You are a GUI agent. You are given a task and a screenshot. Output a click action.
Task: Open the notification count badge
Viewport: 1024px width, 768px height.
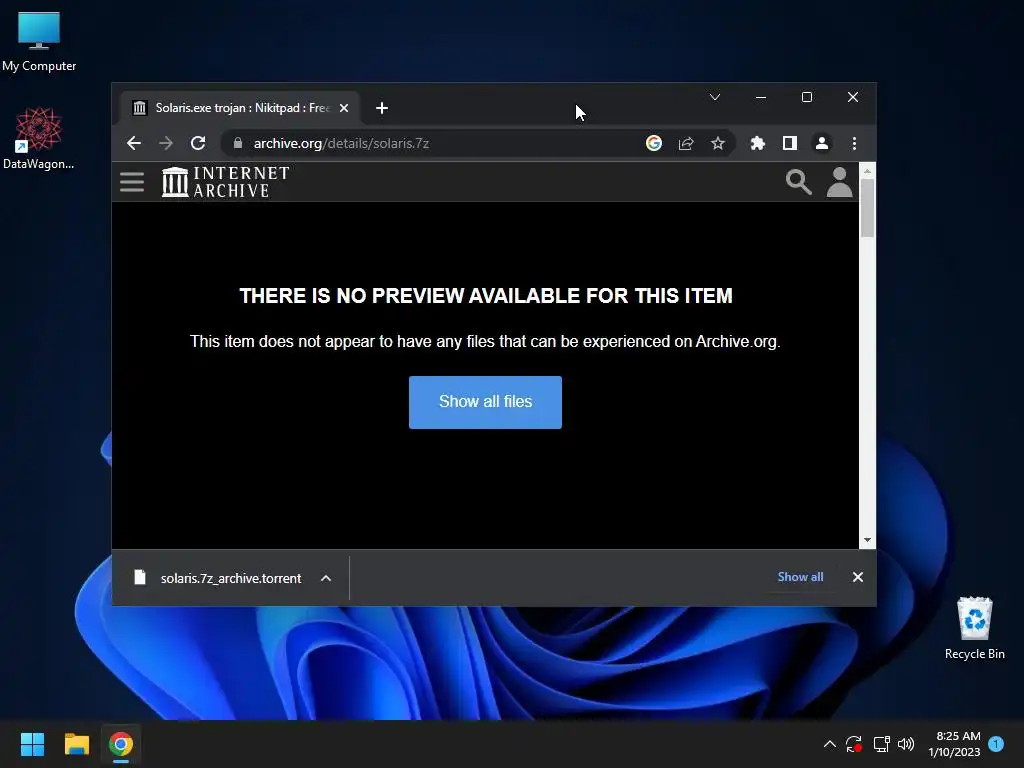click(996, 744)
